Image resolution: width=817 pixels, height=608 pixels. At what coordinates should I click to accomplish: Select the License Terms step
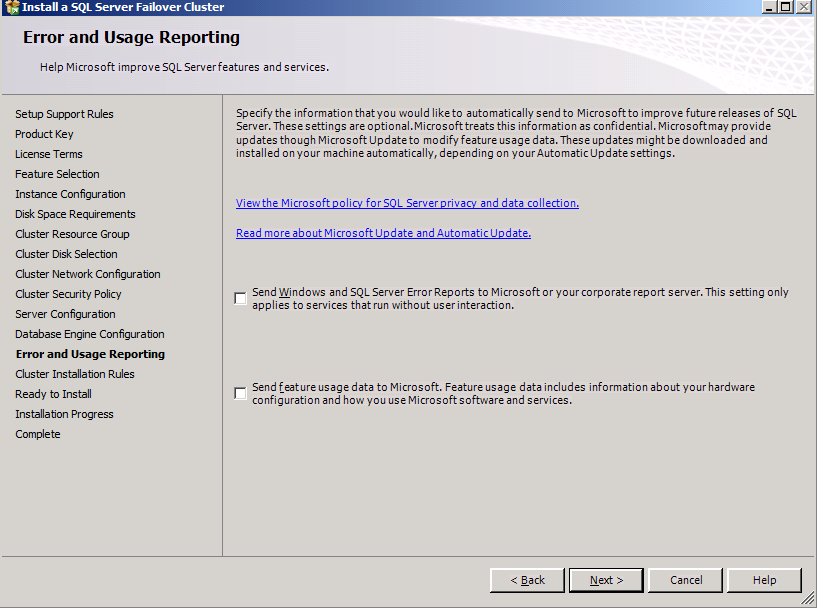(48, 154)
